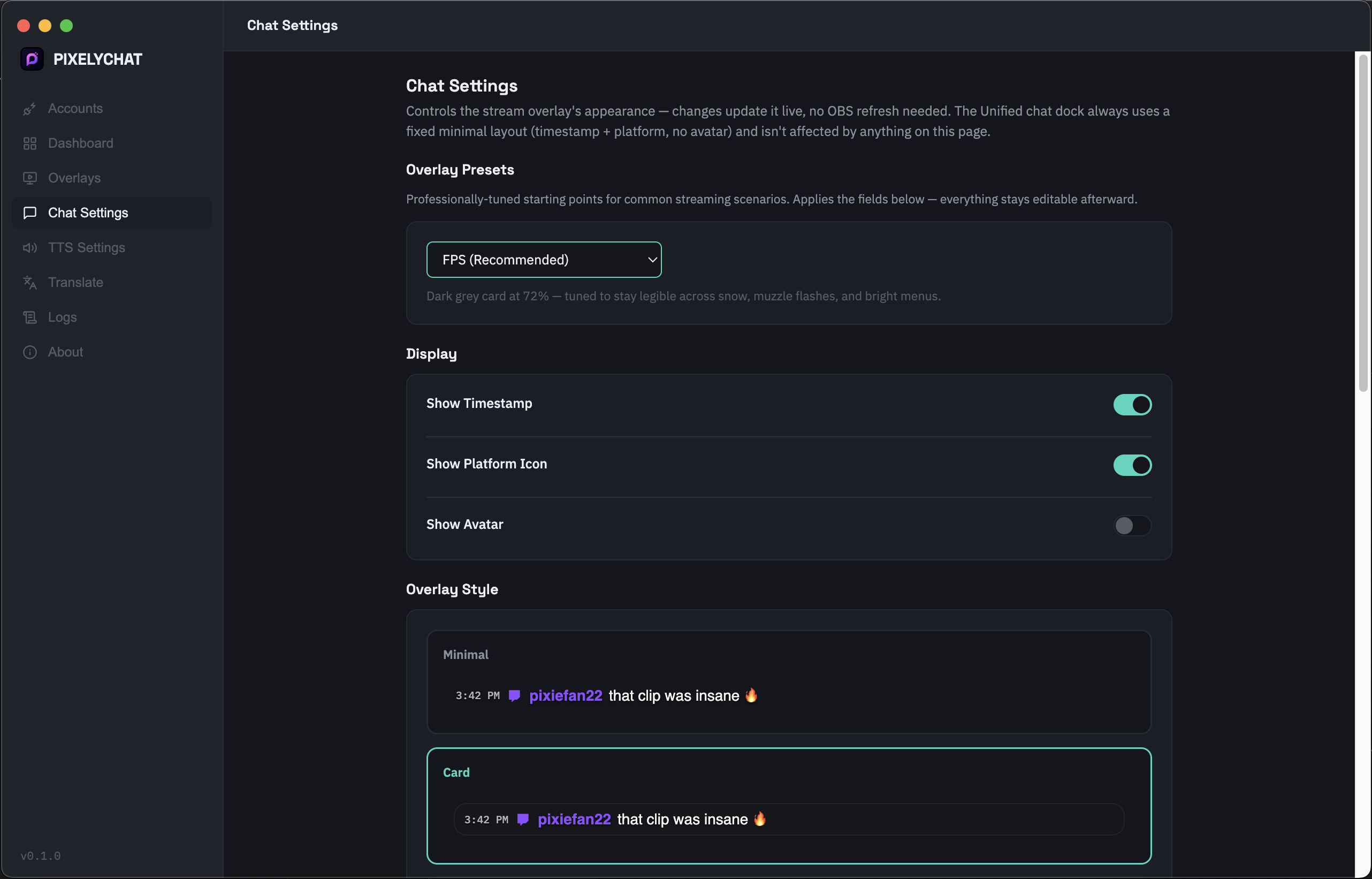Click the page vertical scrollbar
1372x879 pixels.
click(x=1363, y=223)
